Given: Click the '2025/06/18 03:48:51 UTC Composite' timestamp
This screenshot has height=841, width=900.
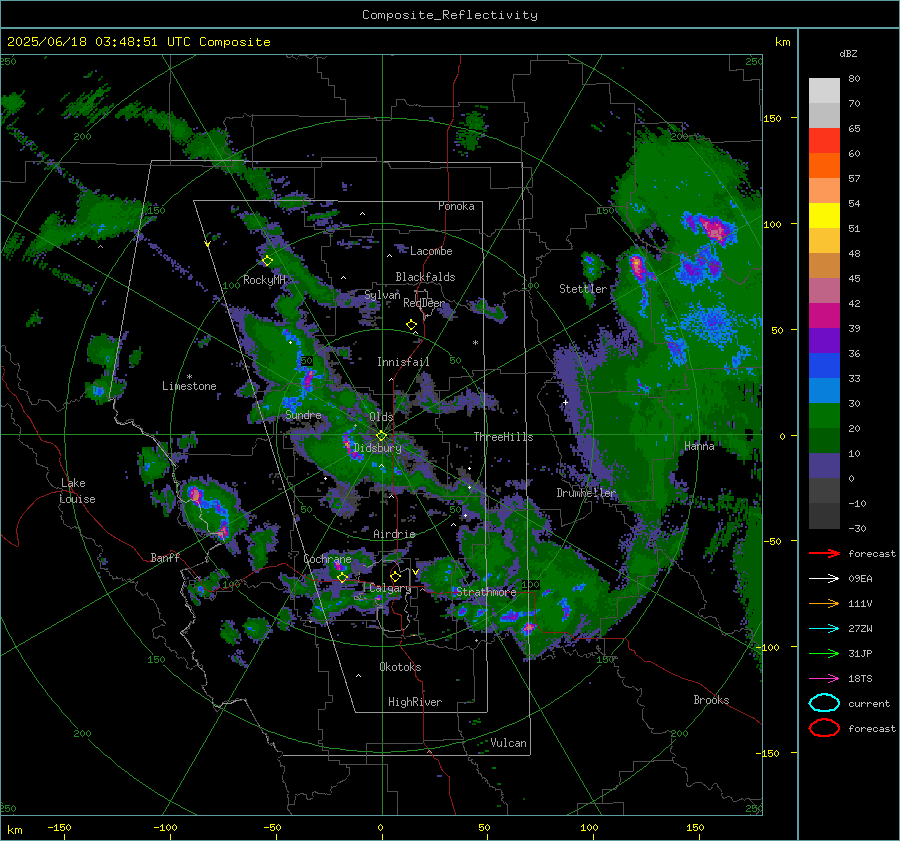Looking at the screenshot, I should pyautogui.click(x=138, y=42).
